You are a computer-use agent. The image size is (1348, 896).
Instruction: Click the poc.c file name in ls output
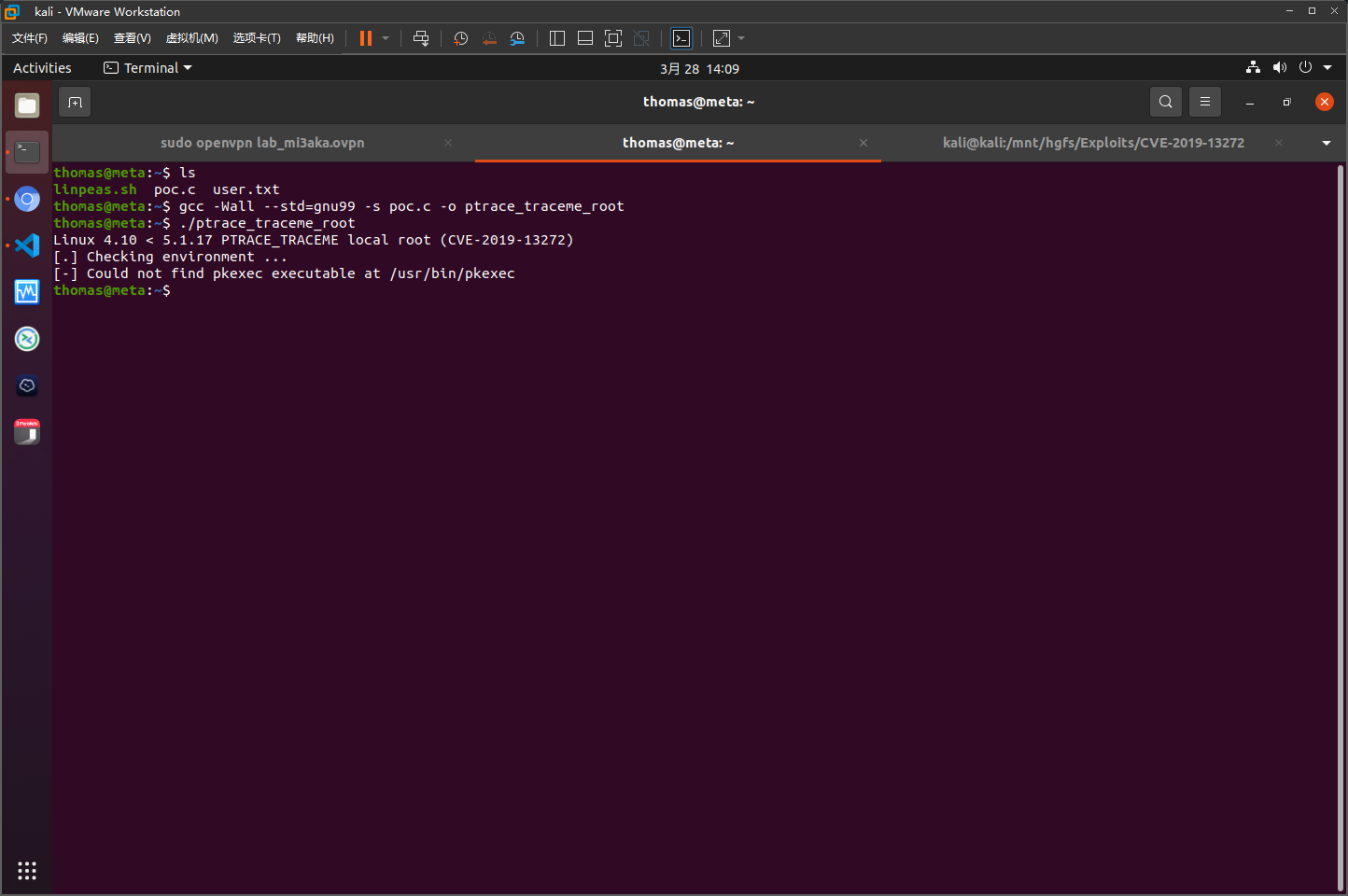click(176, 189)
